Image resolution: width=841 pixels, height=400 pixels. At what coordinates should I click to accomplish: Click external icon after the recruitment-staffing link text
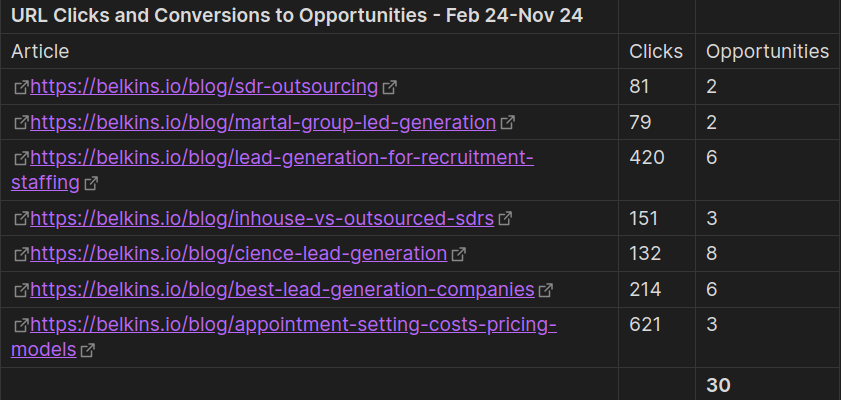[x=91, y=184]
